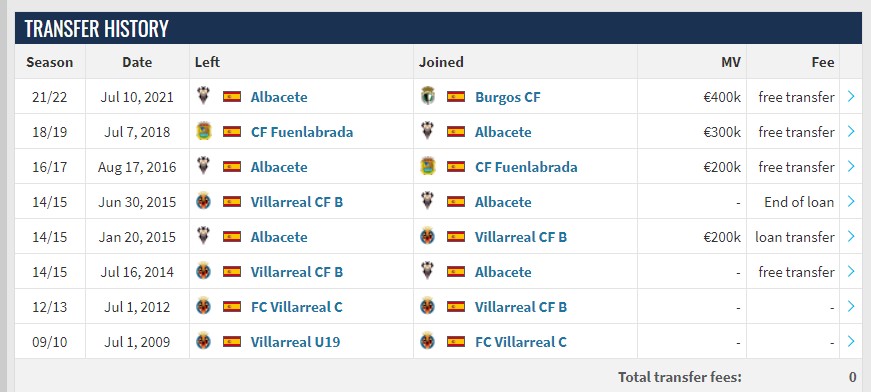Open arrow for Jul 1, 2012 transfer row
871x392 pixels.
[850, 306]
